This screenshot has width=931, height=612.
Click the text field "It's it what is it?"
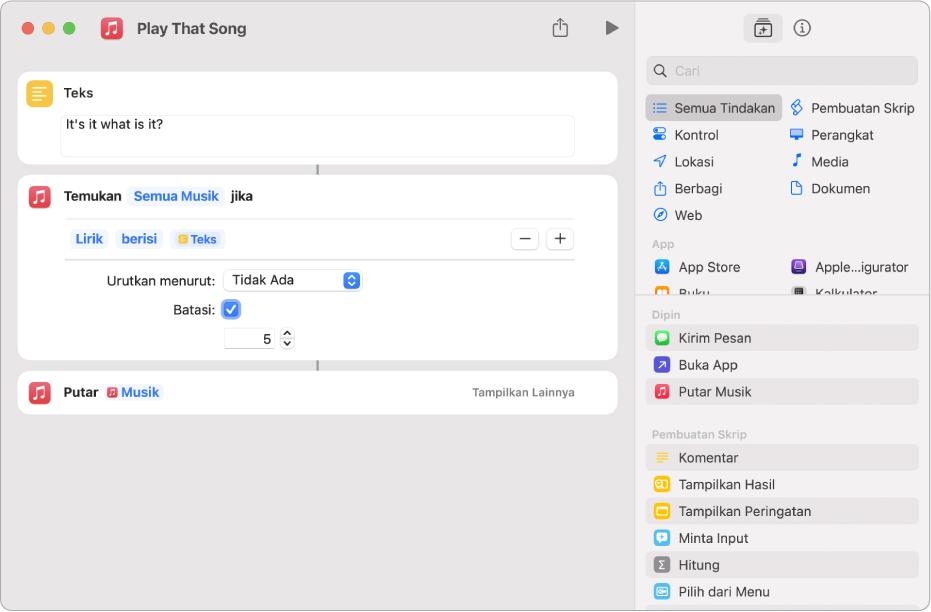[x=318, y=136]
